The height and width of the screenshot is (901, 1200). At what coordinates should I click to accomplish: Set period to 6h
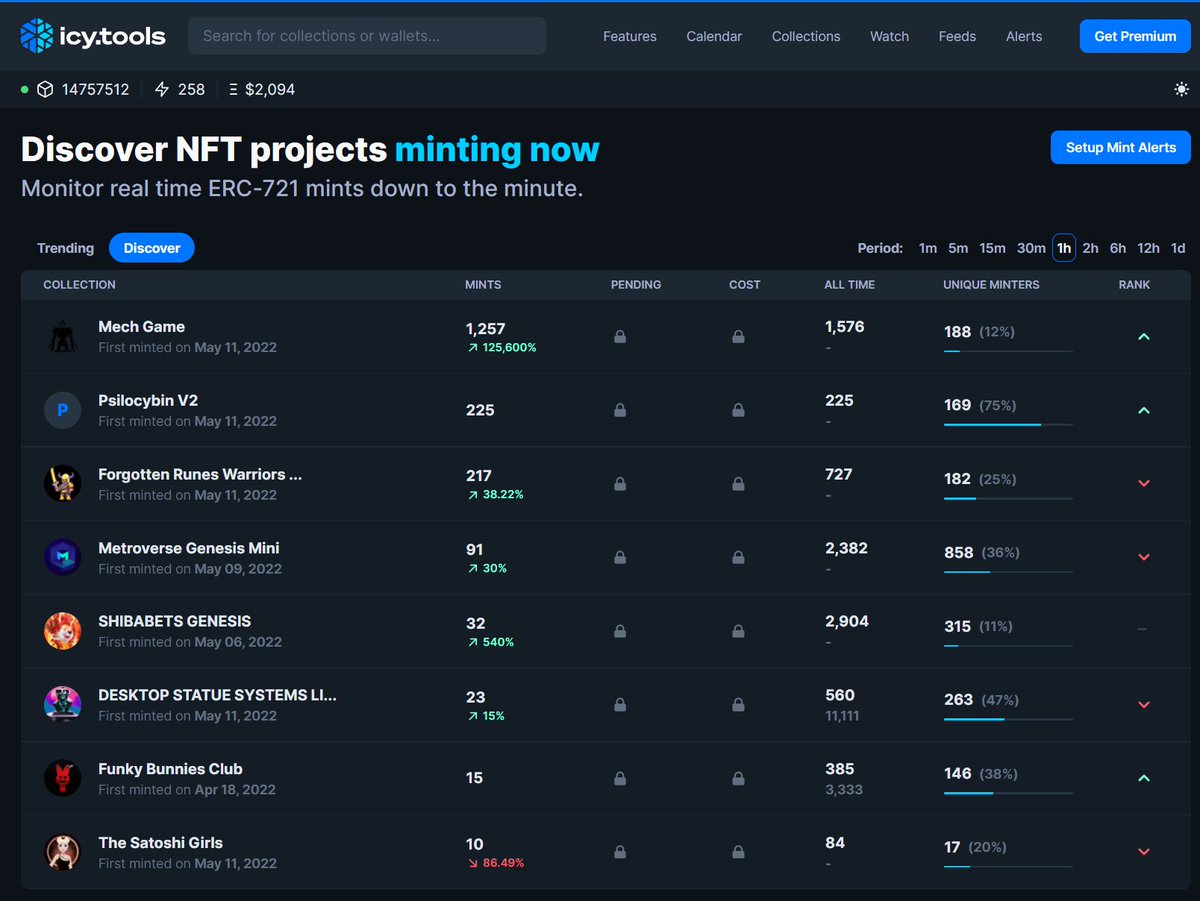(x=1118, y=248)
